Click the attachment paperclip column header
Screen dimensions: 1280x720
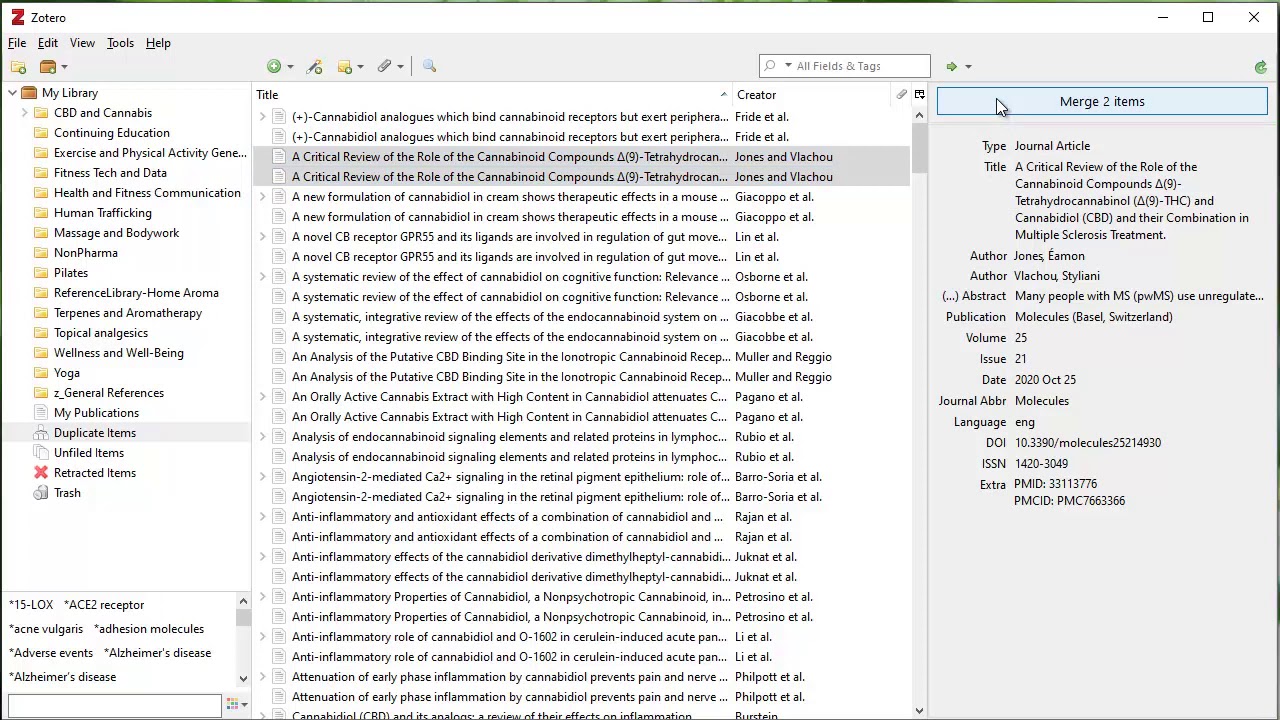(901, 95)
